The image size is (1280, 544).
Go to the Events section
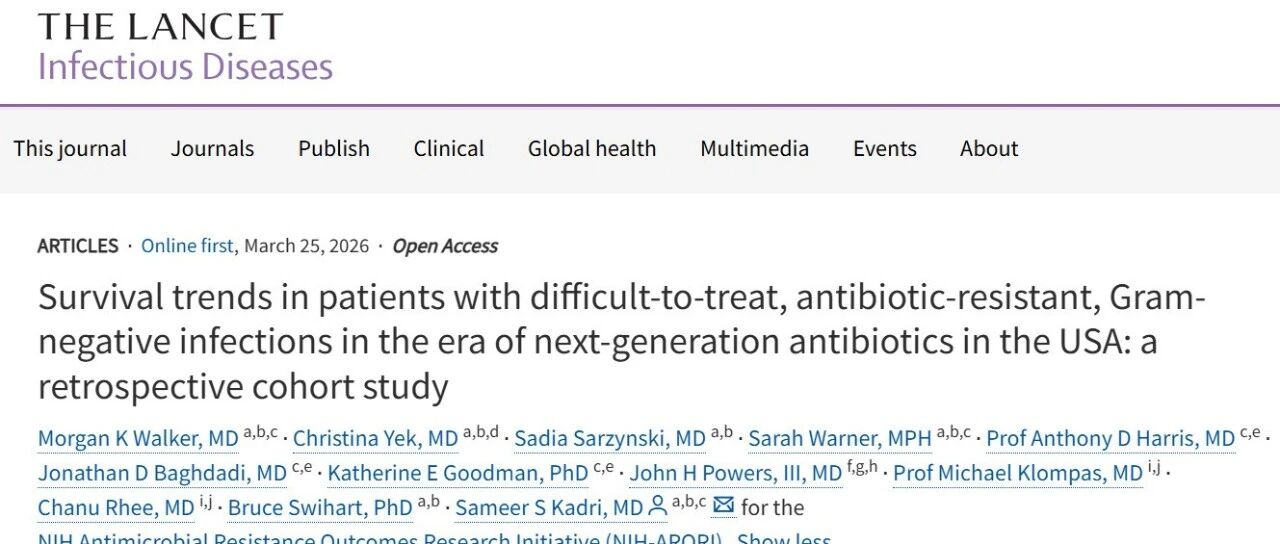pos(884,149)
